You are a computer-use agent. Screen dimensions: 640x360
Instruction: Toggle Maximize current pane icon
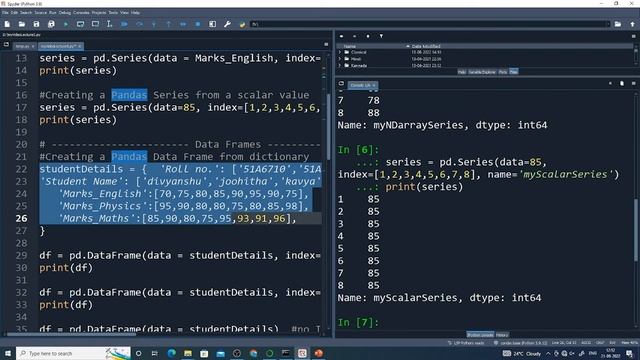[213, 24]
